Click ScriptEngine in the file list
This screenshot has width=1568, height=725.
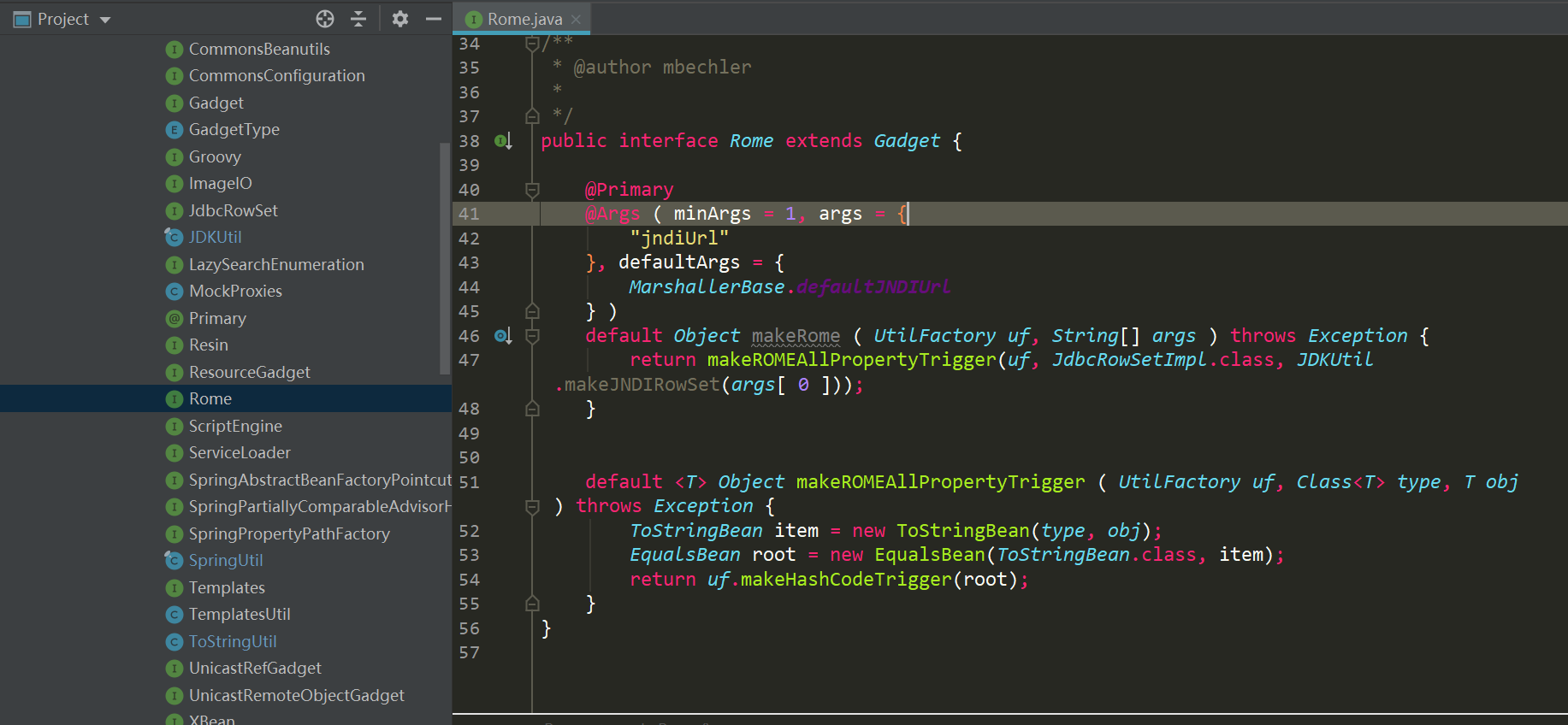pyautogui.click(x=235, y=426)
